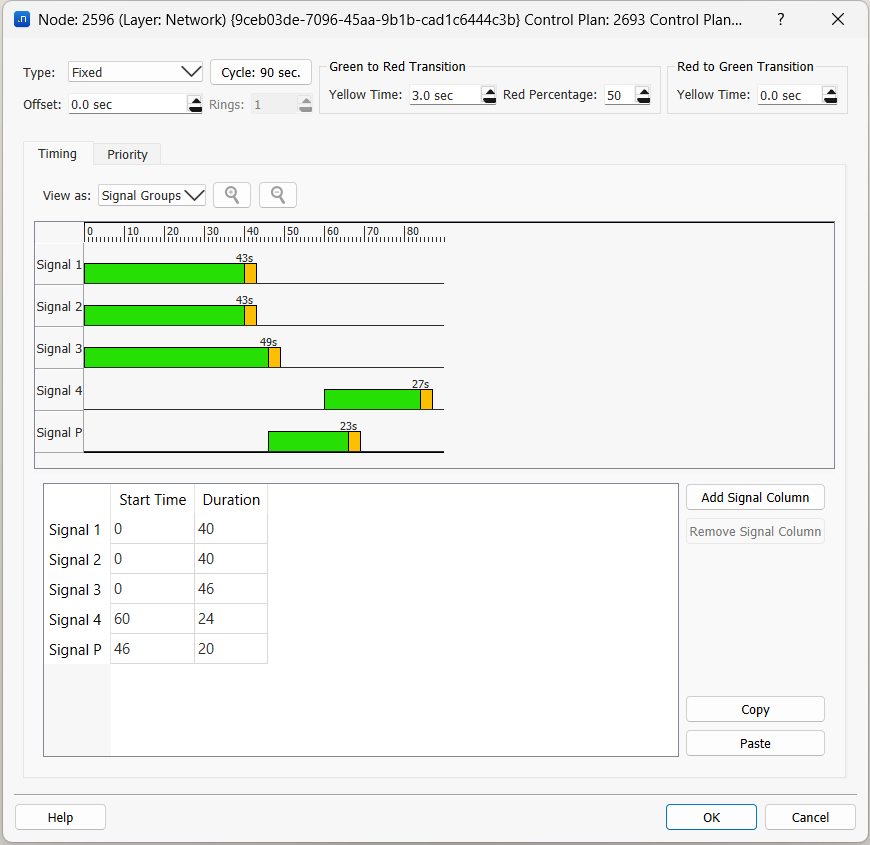Click Signal P yellow phase segment

[x=354, y=441]
